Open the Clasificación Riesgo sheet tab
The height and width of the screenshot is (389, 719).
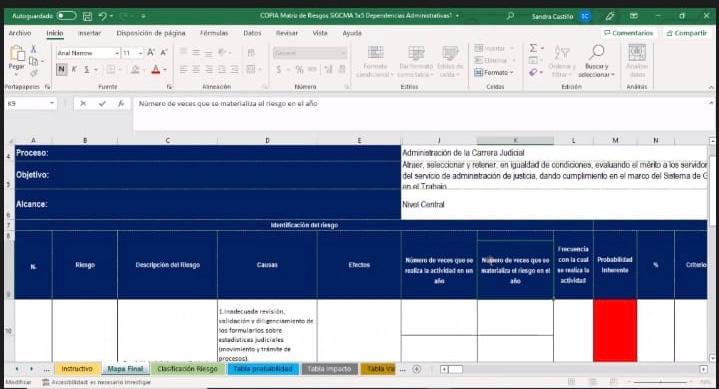187,369
